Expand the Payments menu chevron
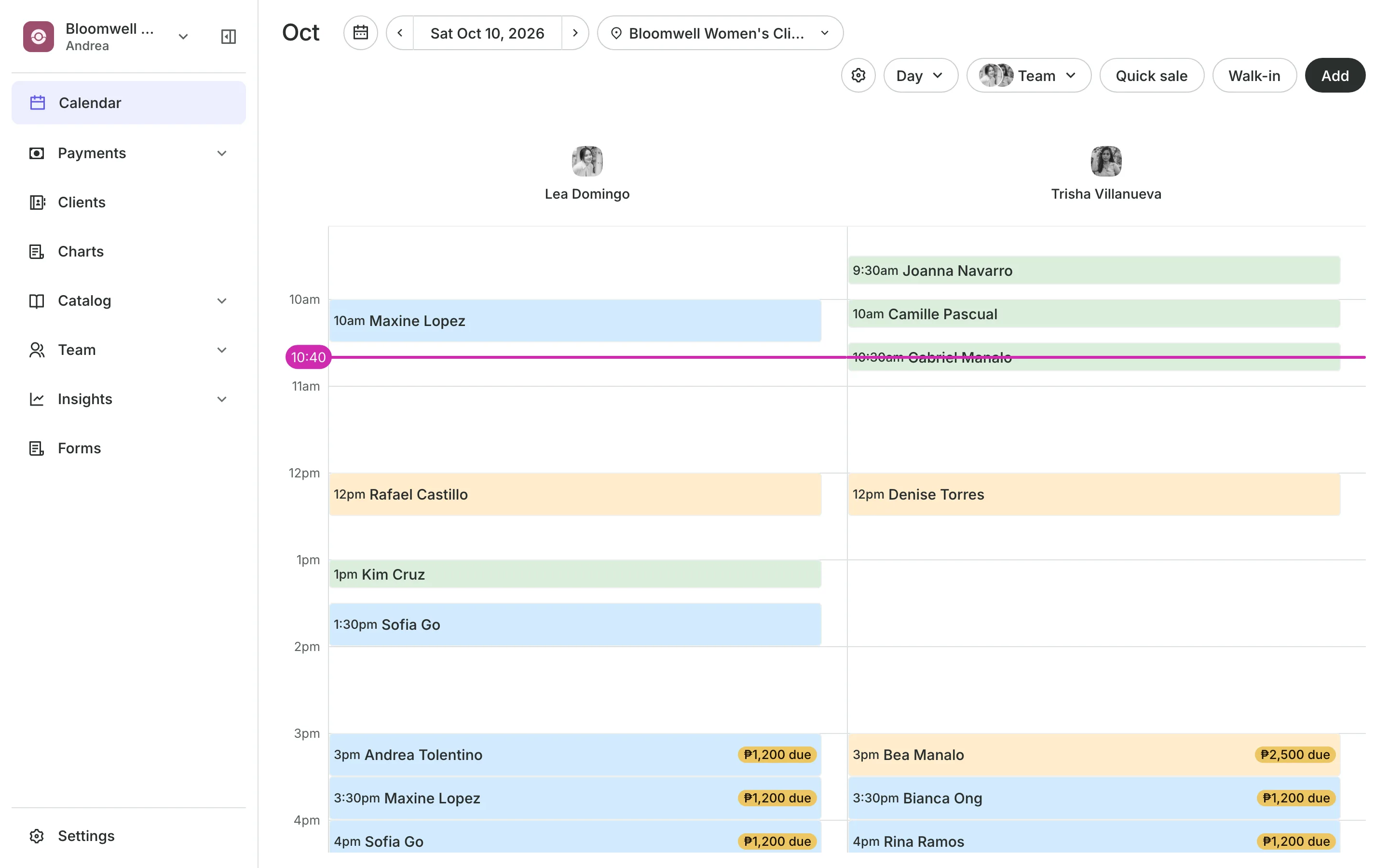 [222, 153]
